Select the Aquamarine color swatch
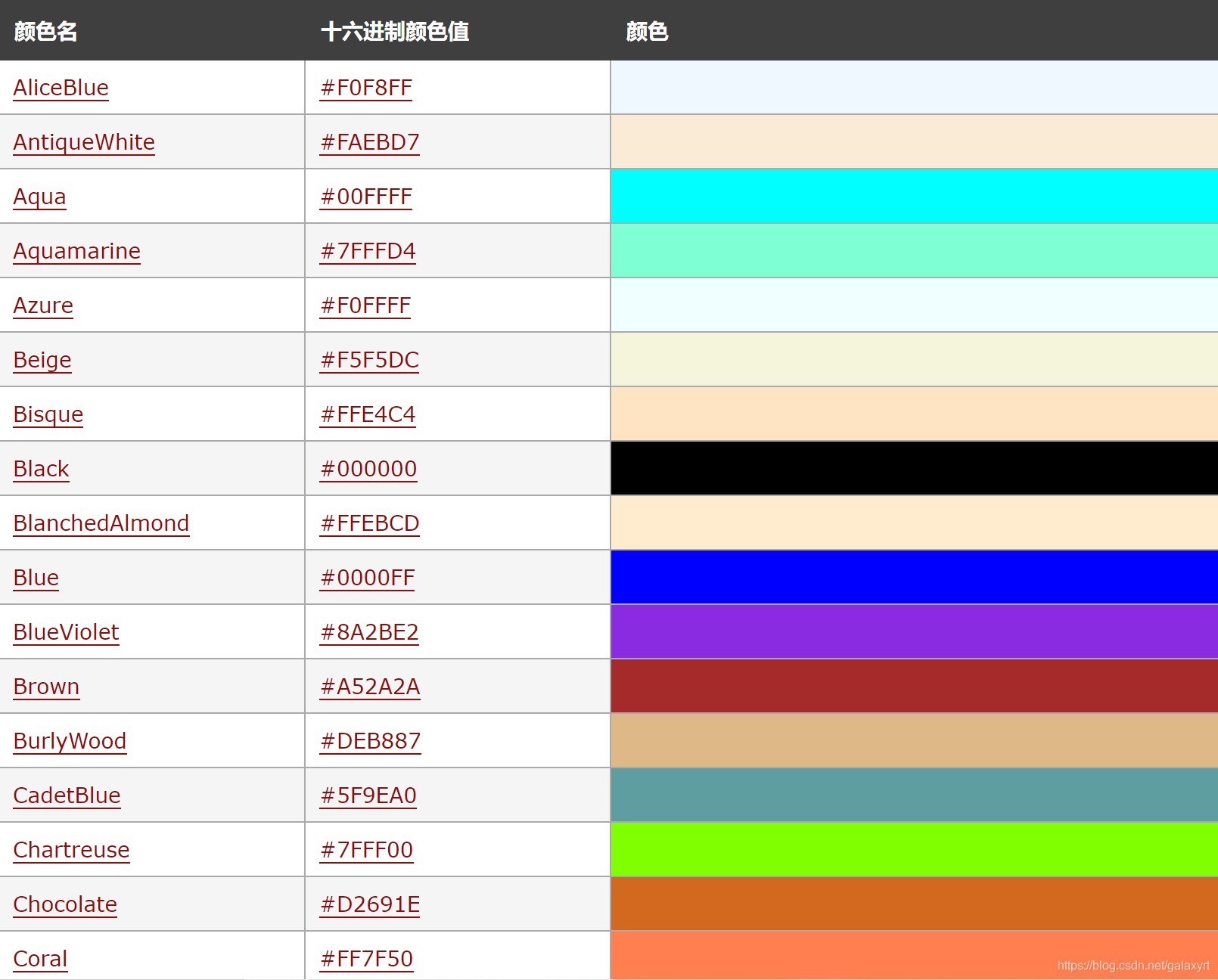1218x980 pixels. (914, 250)
